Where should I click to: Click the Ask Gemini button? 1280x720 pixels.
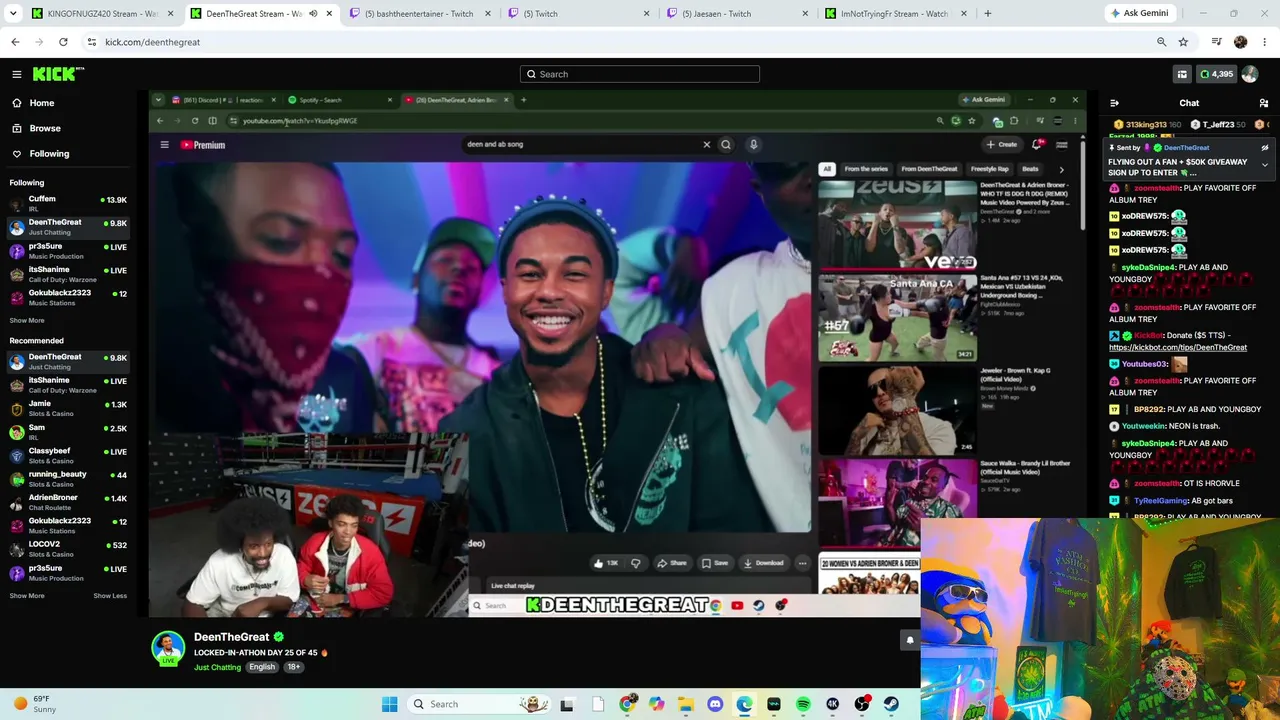(x=1138, y=14)
